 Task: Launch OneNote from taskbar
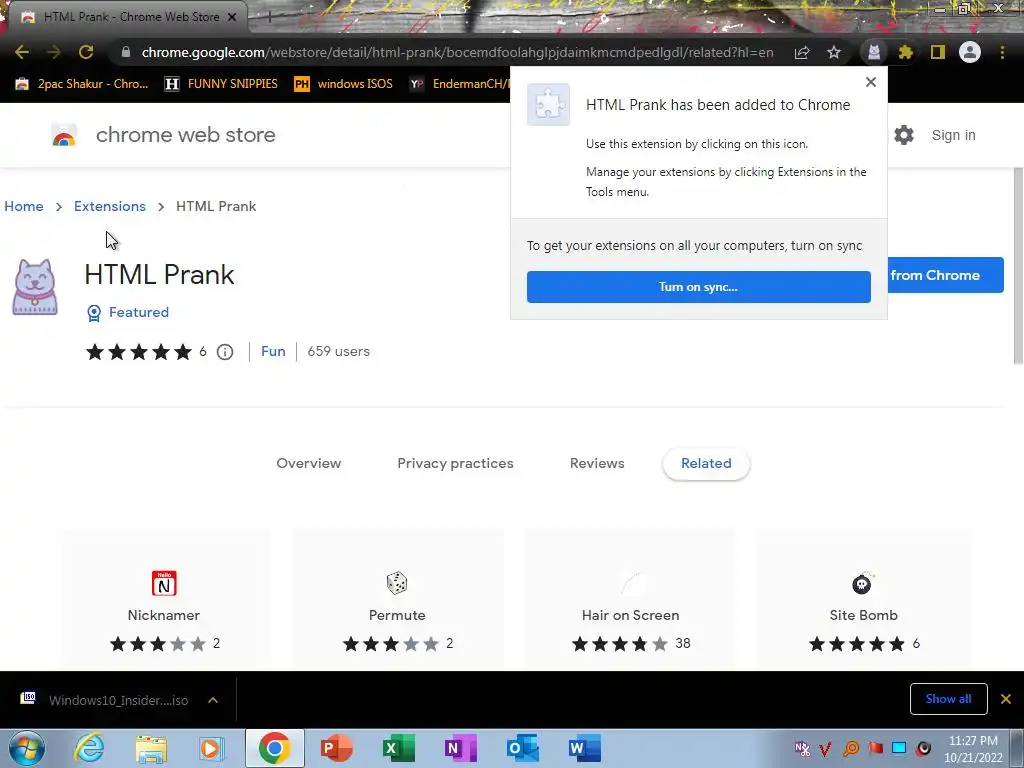[x=460, y=748]
